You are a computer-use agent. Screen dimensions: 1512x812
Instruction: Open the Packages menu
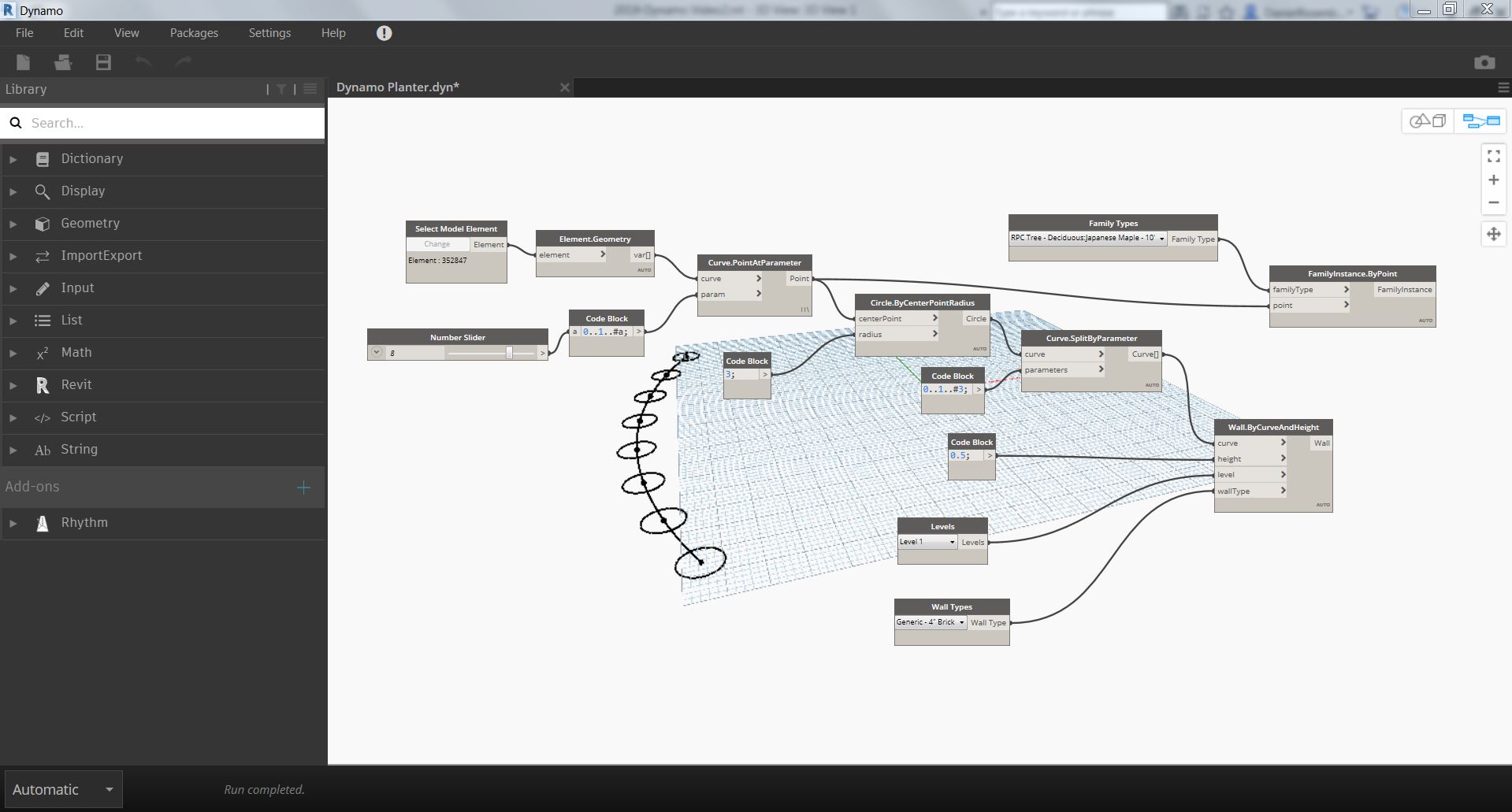[x=194, y=33]
